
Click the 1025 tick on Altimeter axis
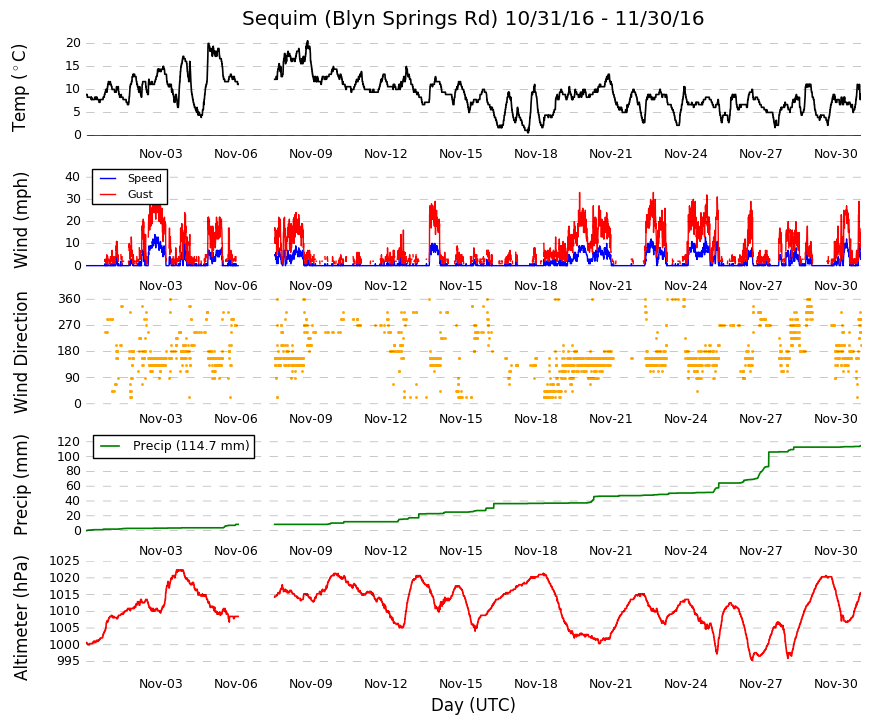coord(64,561)
